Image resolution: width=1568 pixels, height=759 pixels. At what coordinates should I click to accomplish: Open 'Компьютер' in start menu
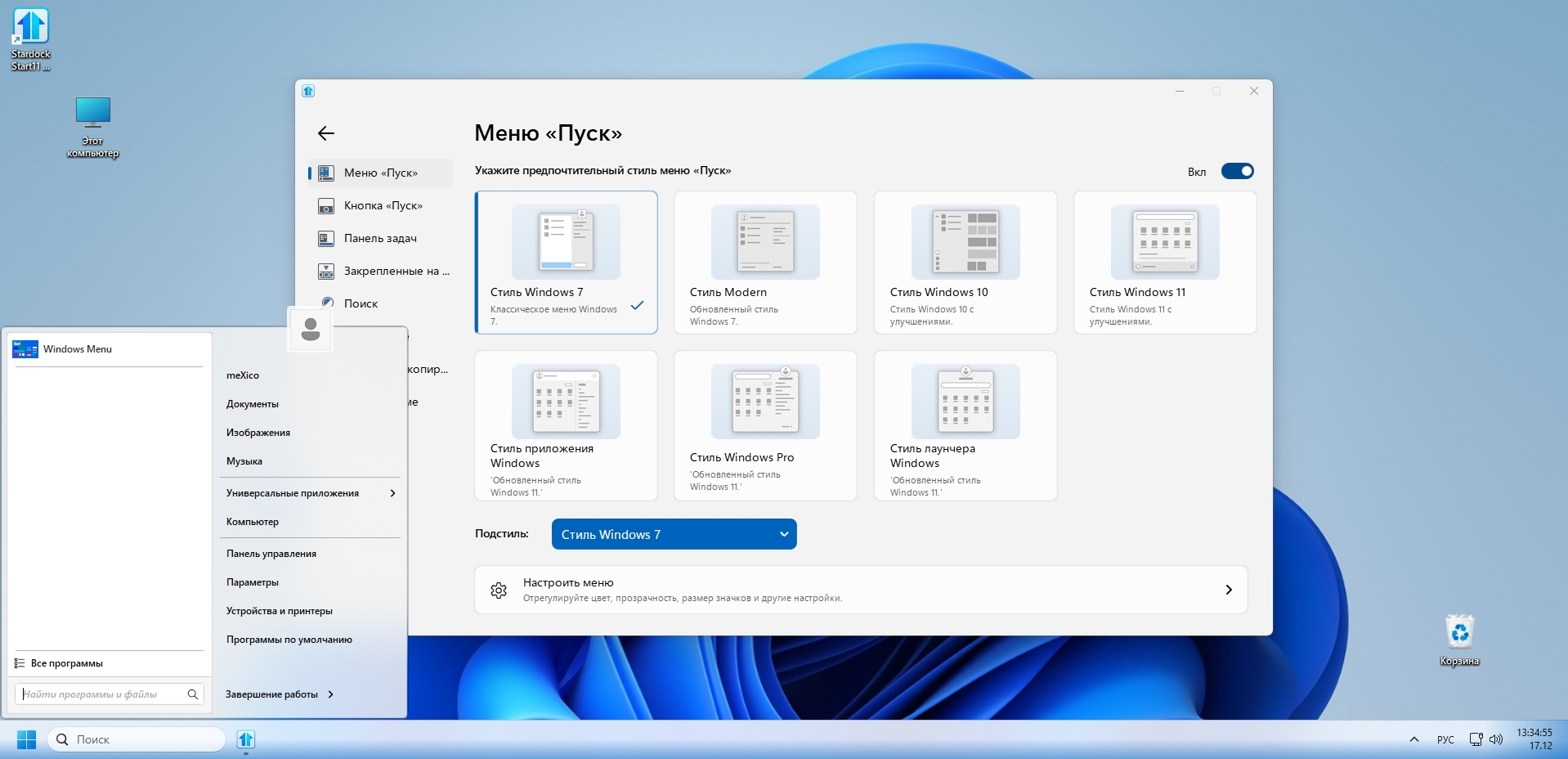[x=253, y=522]
